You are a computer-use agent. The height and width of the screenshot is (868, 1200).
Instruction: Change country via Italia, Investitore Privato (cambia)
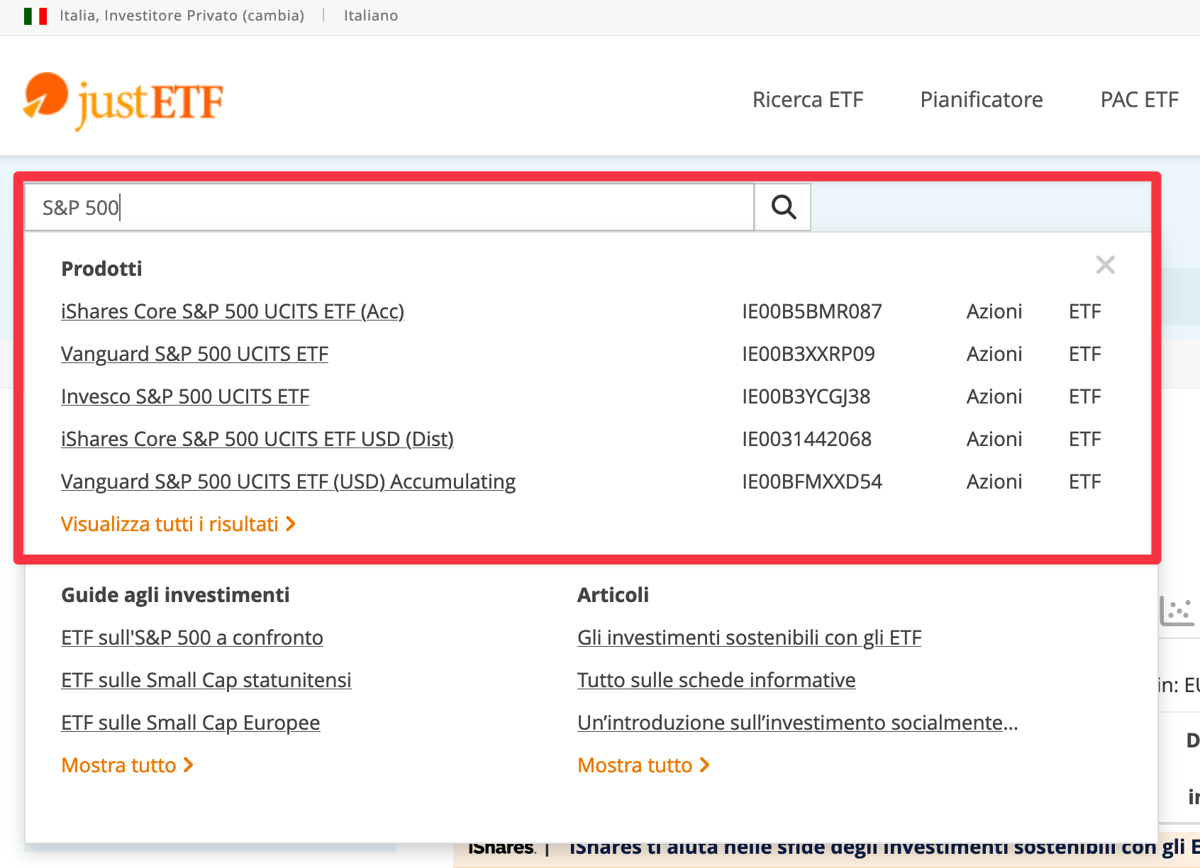coord(181,16)
